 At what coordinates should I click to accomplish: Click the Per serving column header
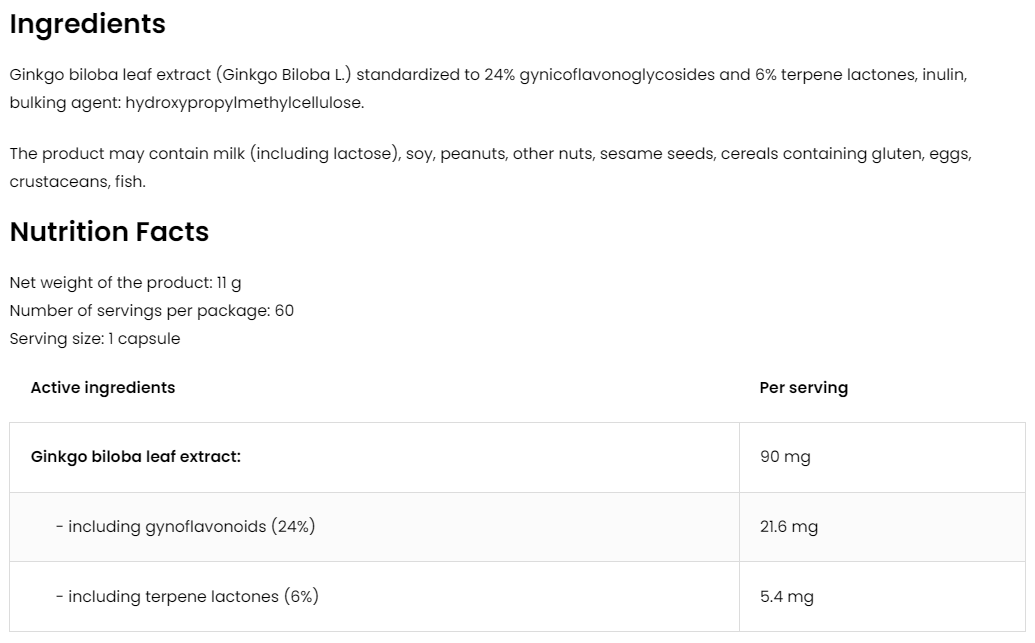(803, 387)
